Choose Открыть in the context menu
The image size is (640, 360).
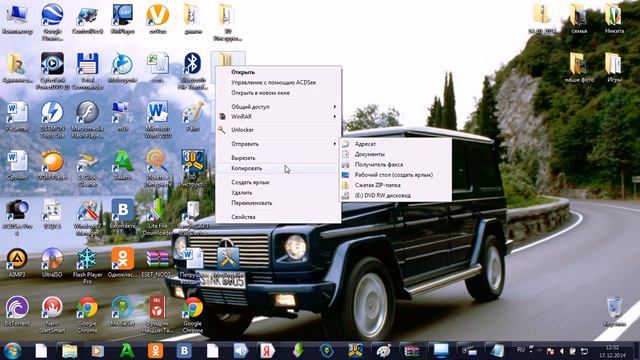point(278,72)
